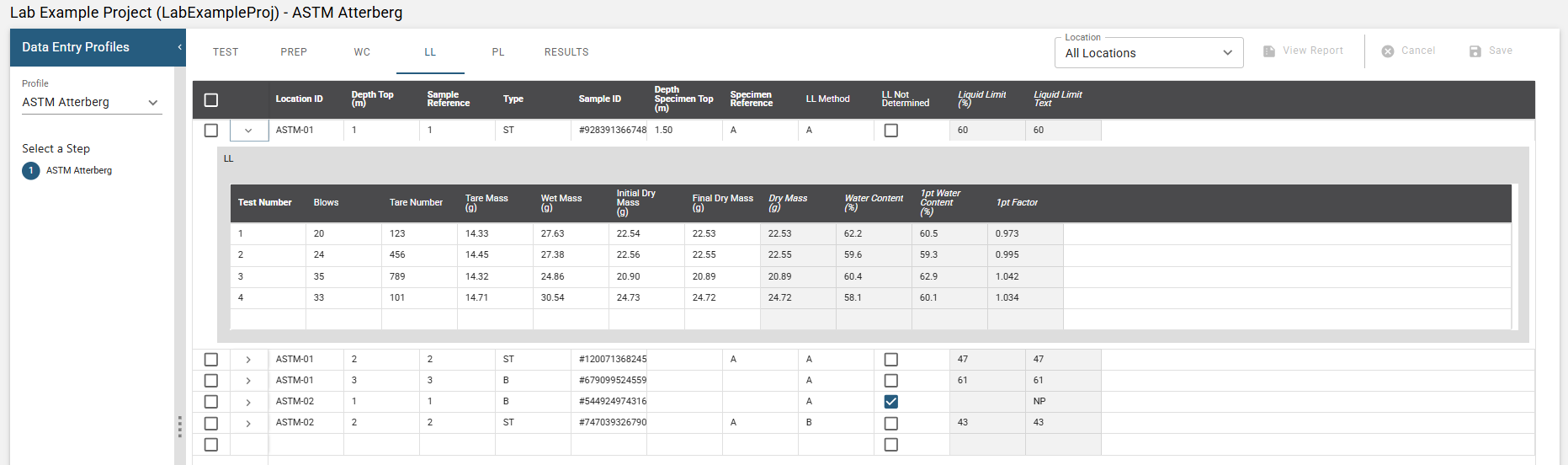Select the ASTM Atterberg step link
The height and width of the screenshot is (465, 1568).
tap(79, 171)
